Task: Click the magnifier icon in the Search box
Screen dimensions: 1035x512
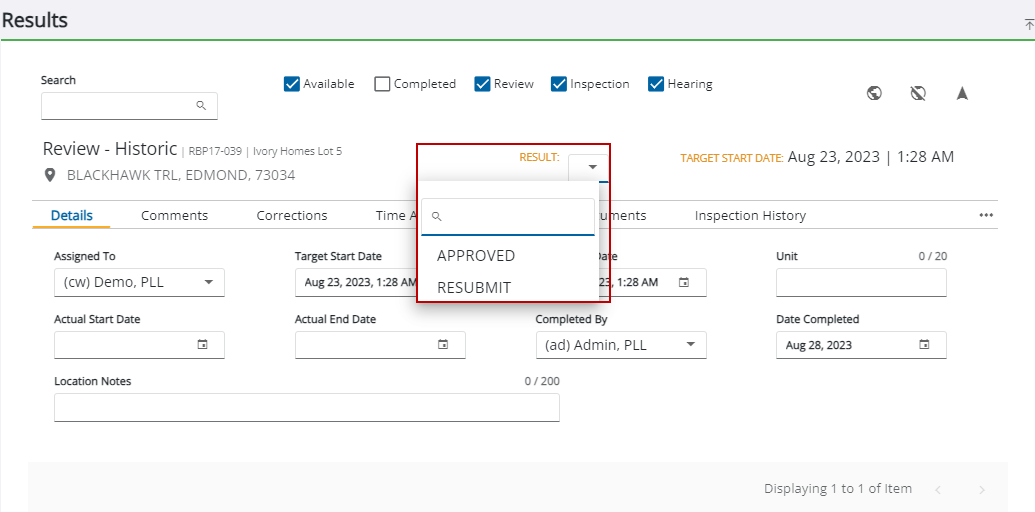Action: pyautogui.click(x=201, y=105)
